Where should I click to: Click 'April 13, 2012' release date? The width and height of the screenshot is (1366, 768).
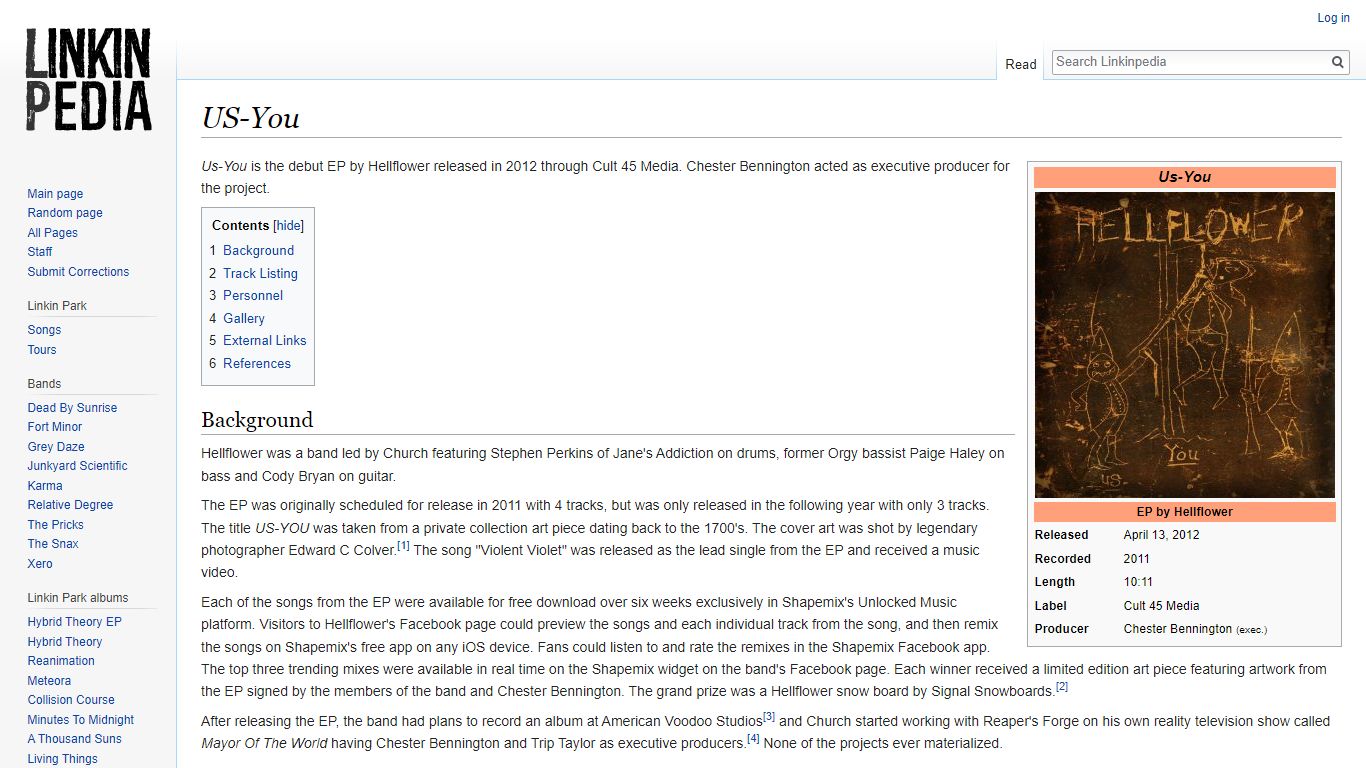pyautogui.click(x=1161, y=535)
